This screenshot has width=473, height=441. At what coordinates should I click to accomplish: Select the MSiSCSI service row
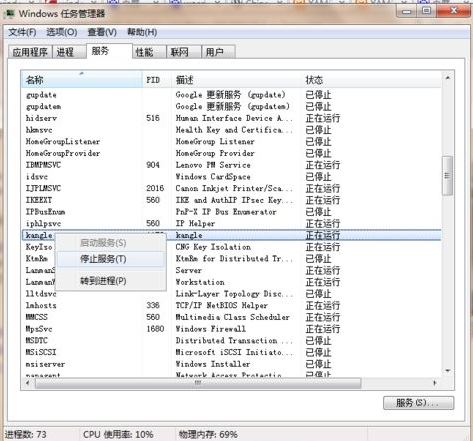coord(232,352)
